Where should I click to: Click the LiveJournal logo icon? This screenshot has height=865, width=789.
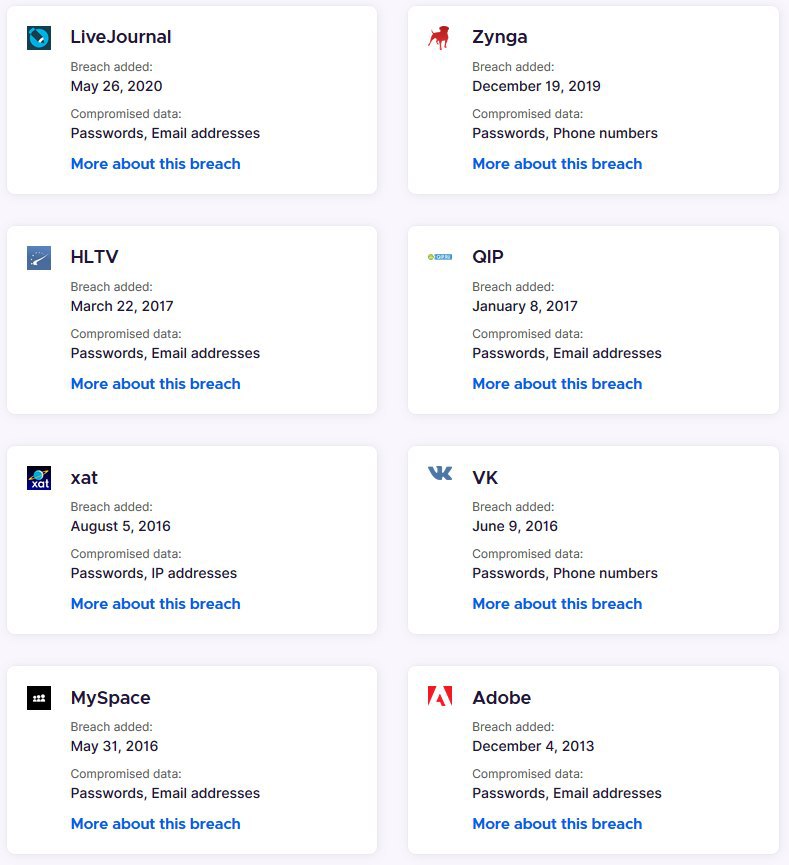point(39,38)
